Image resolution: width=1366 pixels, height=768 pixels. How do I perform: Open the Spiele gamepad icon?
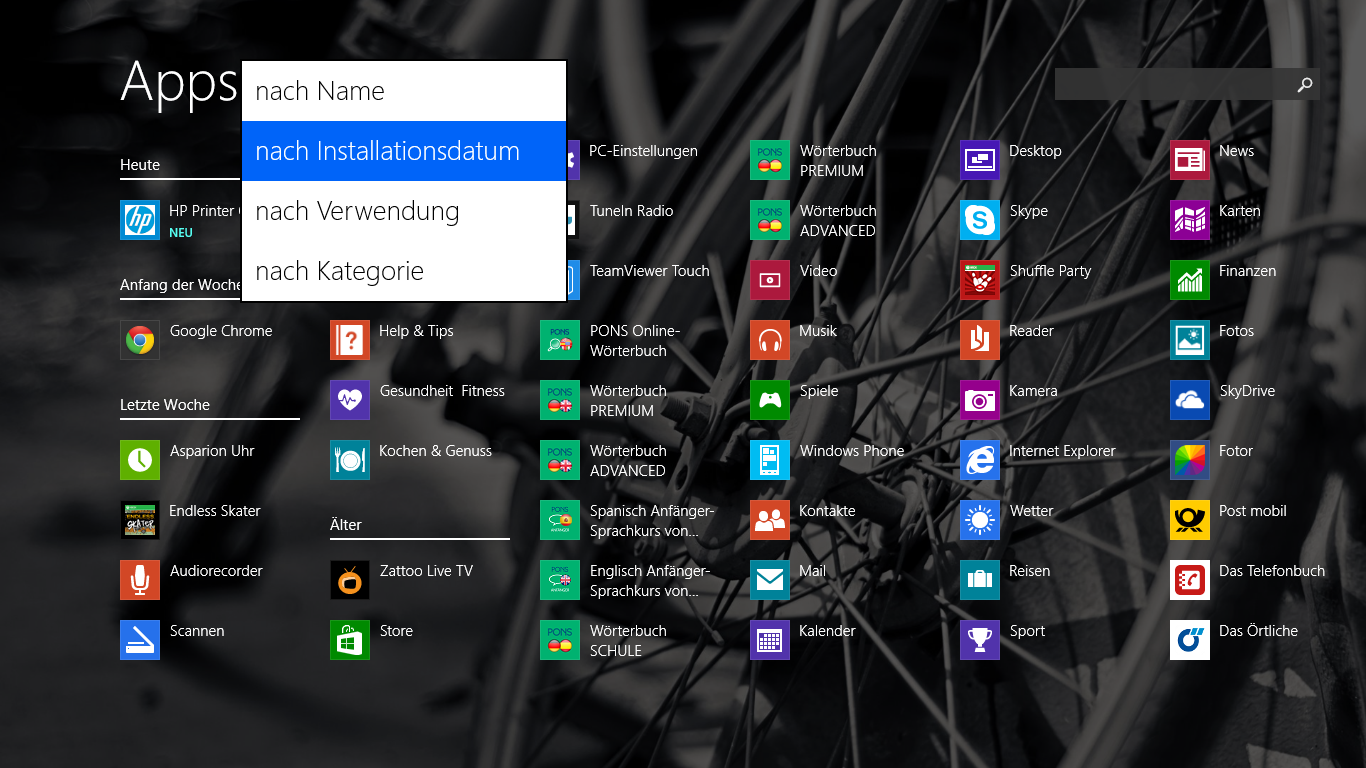770,400
